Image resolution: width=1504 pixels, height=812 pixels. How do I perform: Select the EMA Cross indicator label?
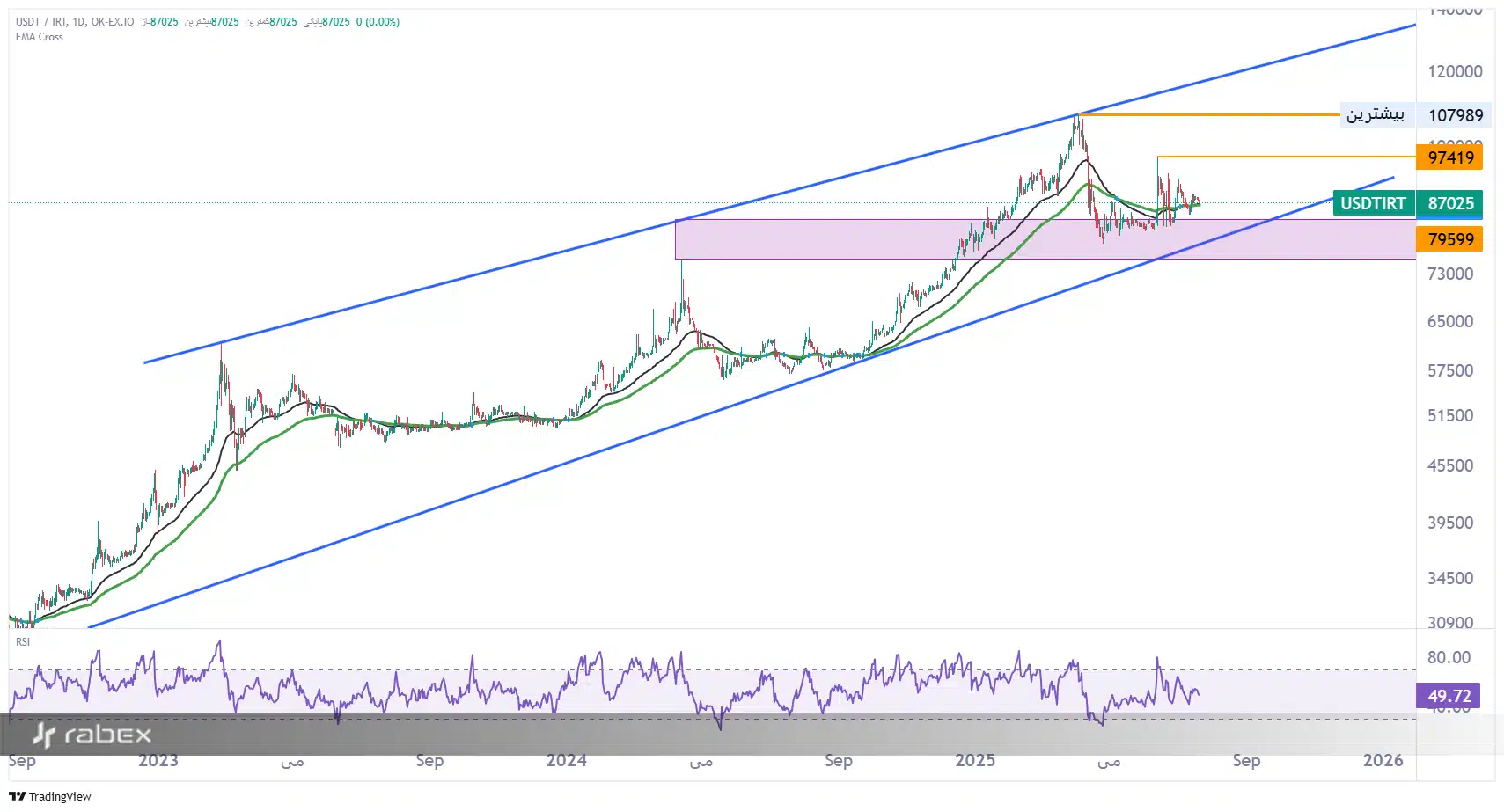tap(40, 37)
